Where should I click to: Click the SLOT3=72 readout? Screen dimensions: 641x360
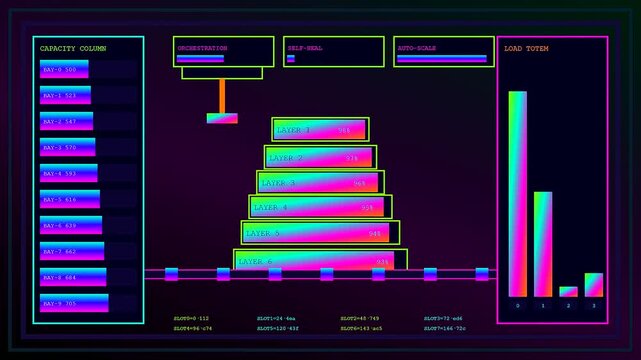pos(443,318)
